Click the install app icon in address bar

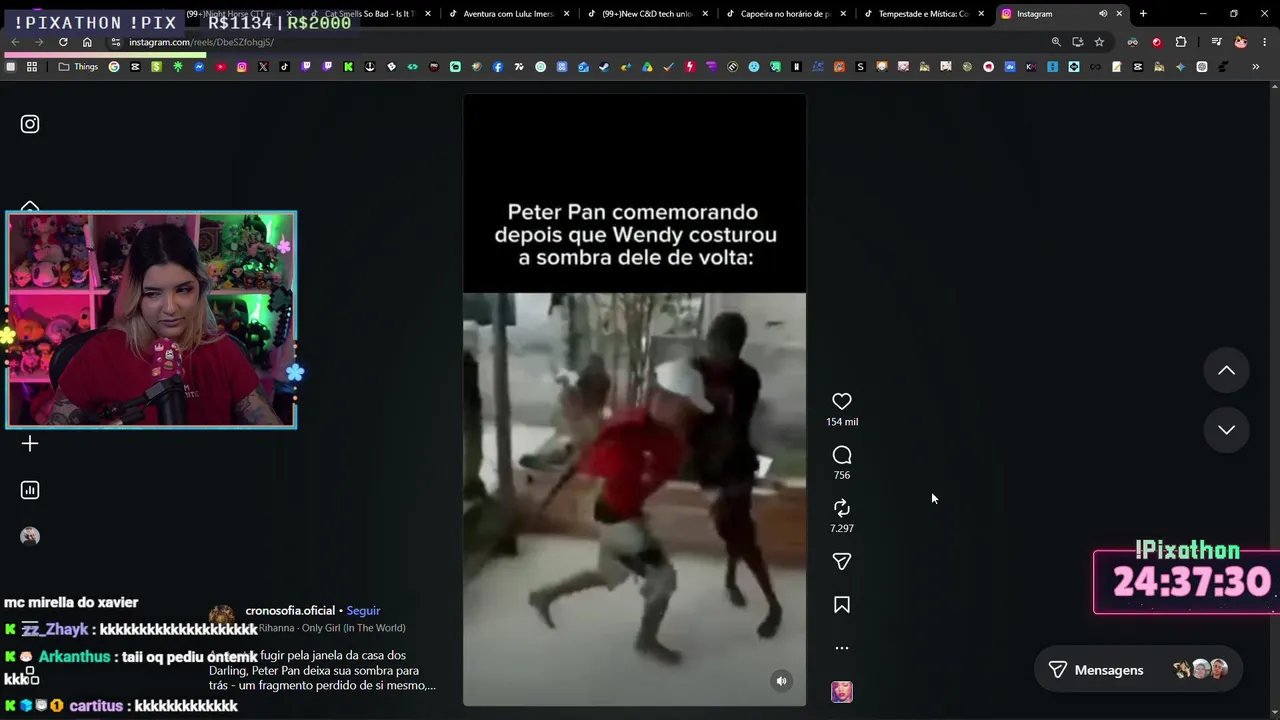1077,42
